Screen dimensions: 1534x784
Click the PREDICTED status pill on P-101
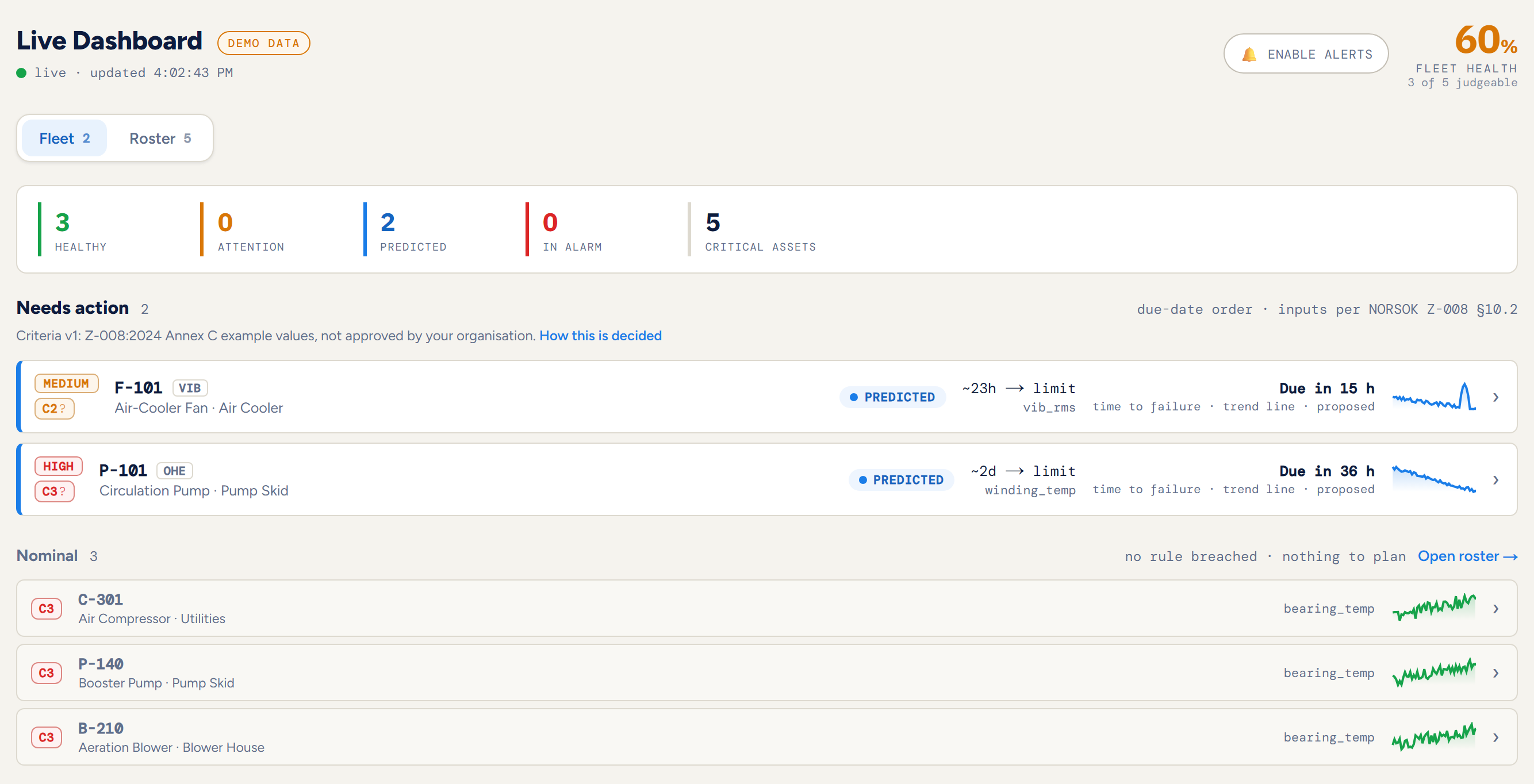pyautogui.click(x=900, y=480)
